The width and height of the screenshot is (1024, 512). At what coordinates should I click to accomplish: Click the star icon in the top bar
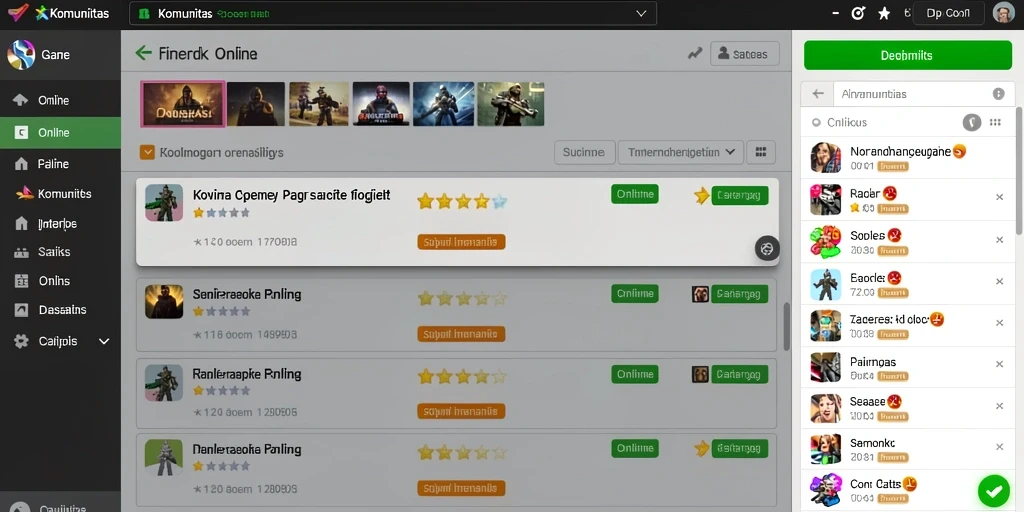(x=884, y=13)
